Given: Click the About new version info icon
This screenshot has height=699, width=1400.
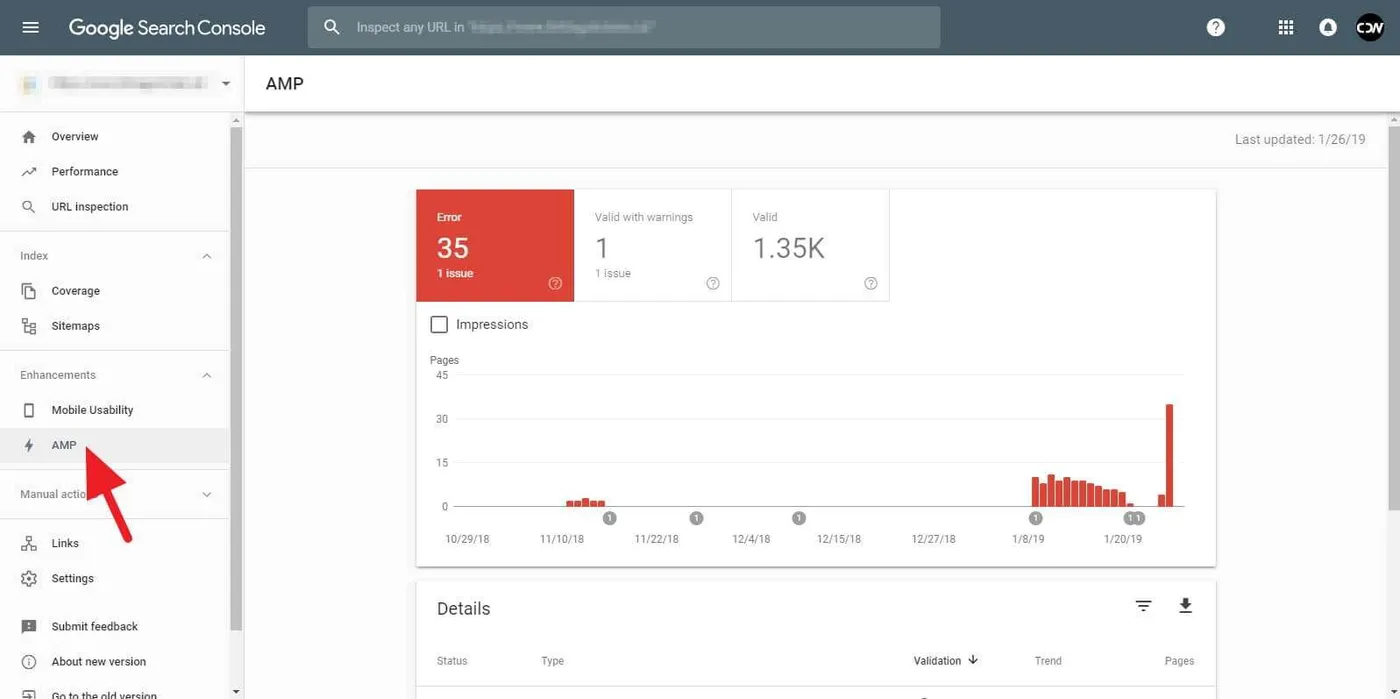Looking at the screenshot, I should [29, 661].
